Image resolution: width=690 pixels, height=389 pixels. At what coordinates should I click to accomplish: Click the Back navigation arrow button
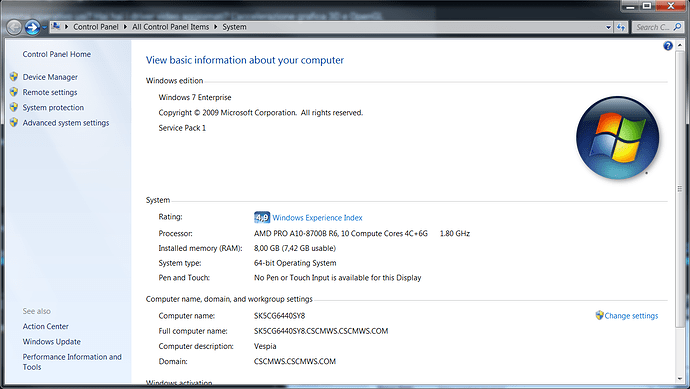(14, 27)
